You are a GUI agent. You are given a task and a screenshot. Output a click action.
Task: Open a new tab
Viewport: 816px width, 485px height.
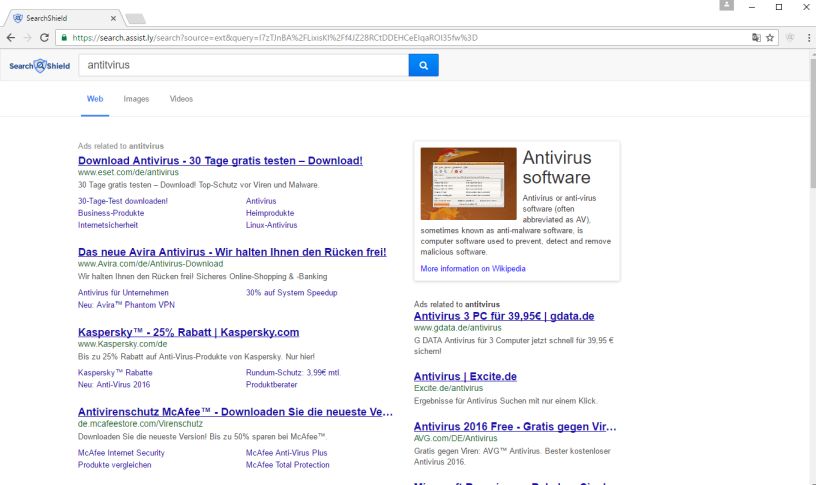point(136,19)
